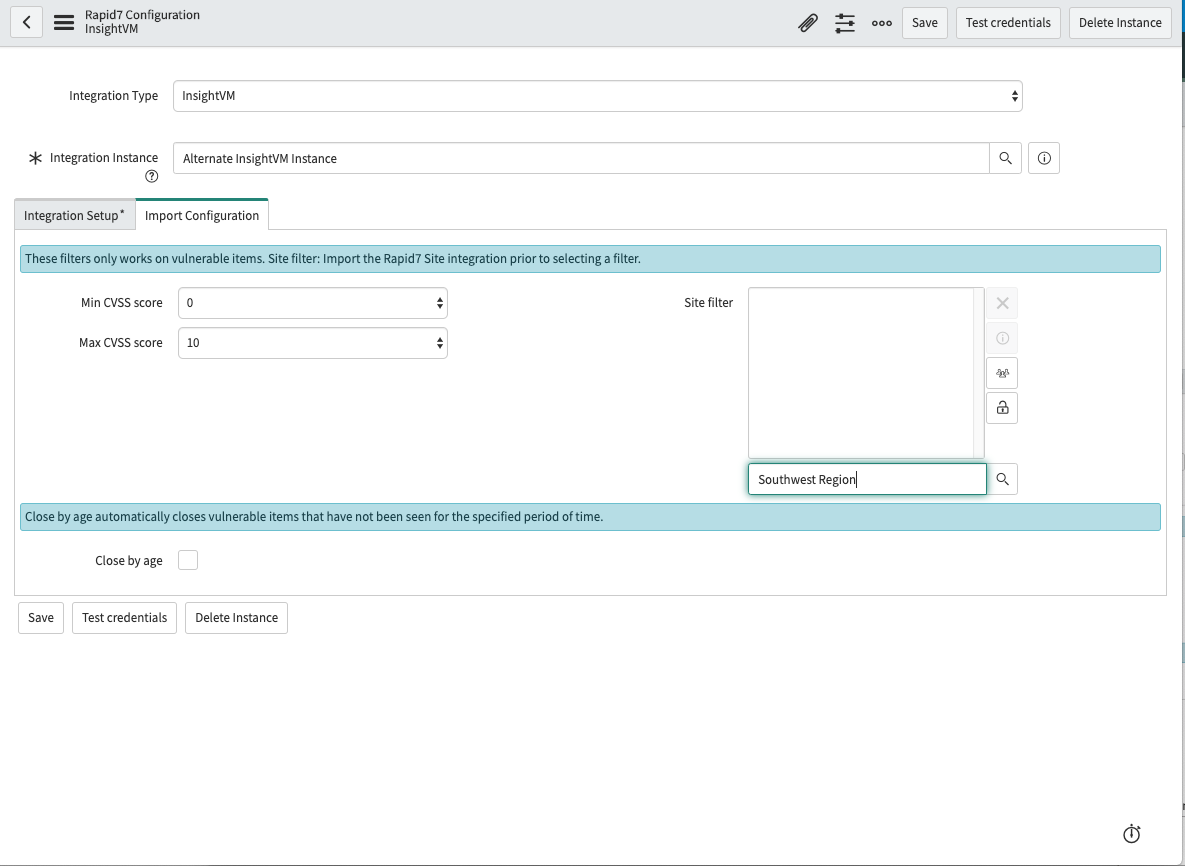The width and height of the screenshot is (1185, 866).
Task: Click Save in the header bar
Action: point(924,23)
